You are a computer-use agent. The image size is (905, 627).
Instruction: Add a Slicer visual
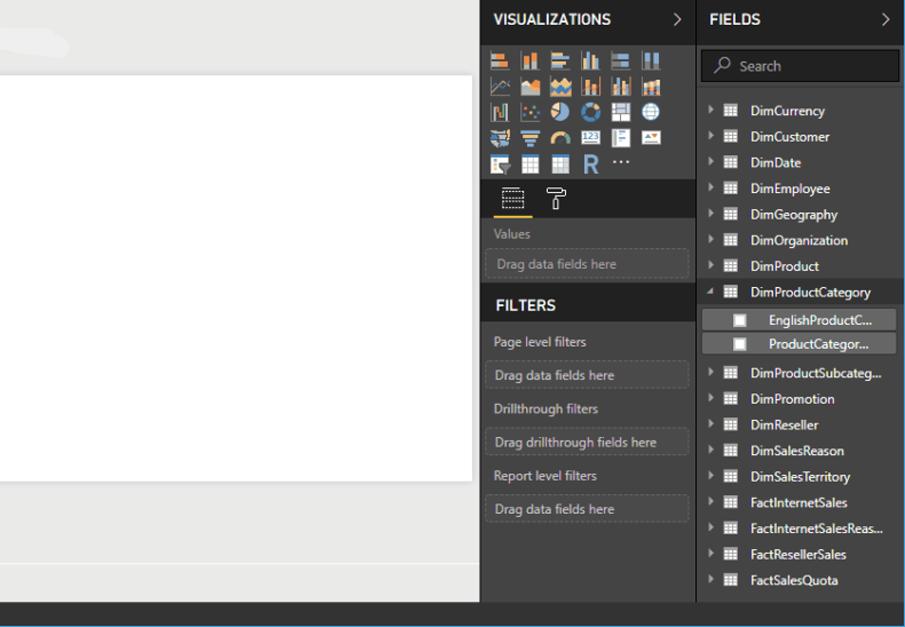coord(500,165)
